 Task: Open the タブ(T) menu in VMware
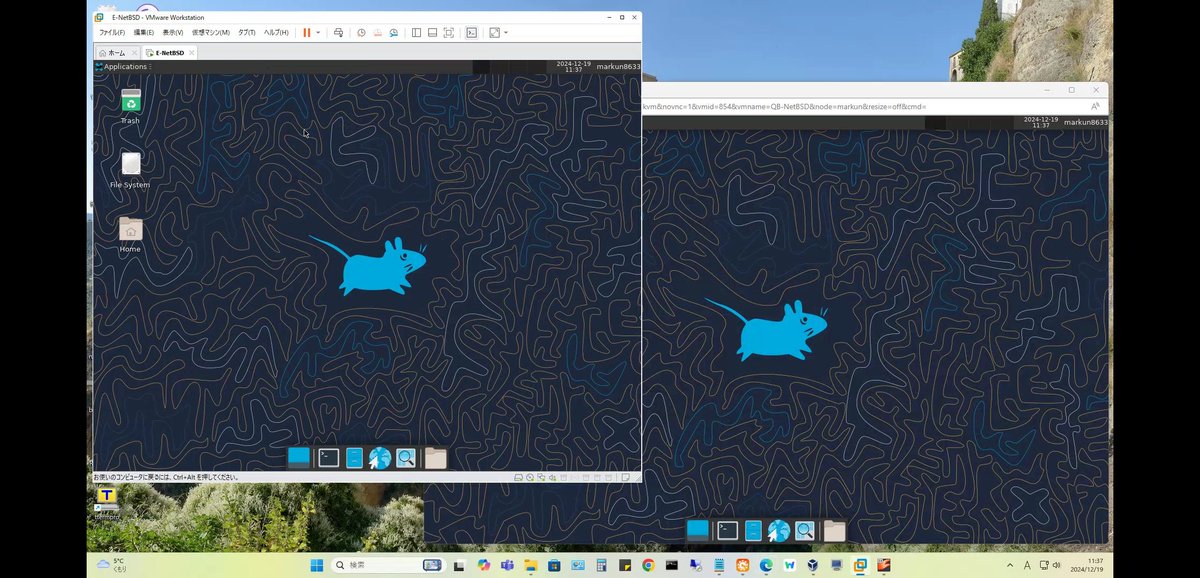click(x=246, y=32)
